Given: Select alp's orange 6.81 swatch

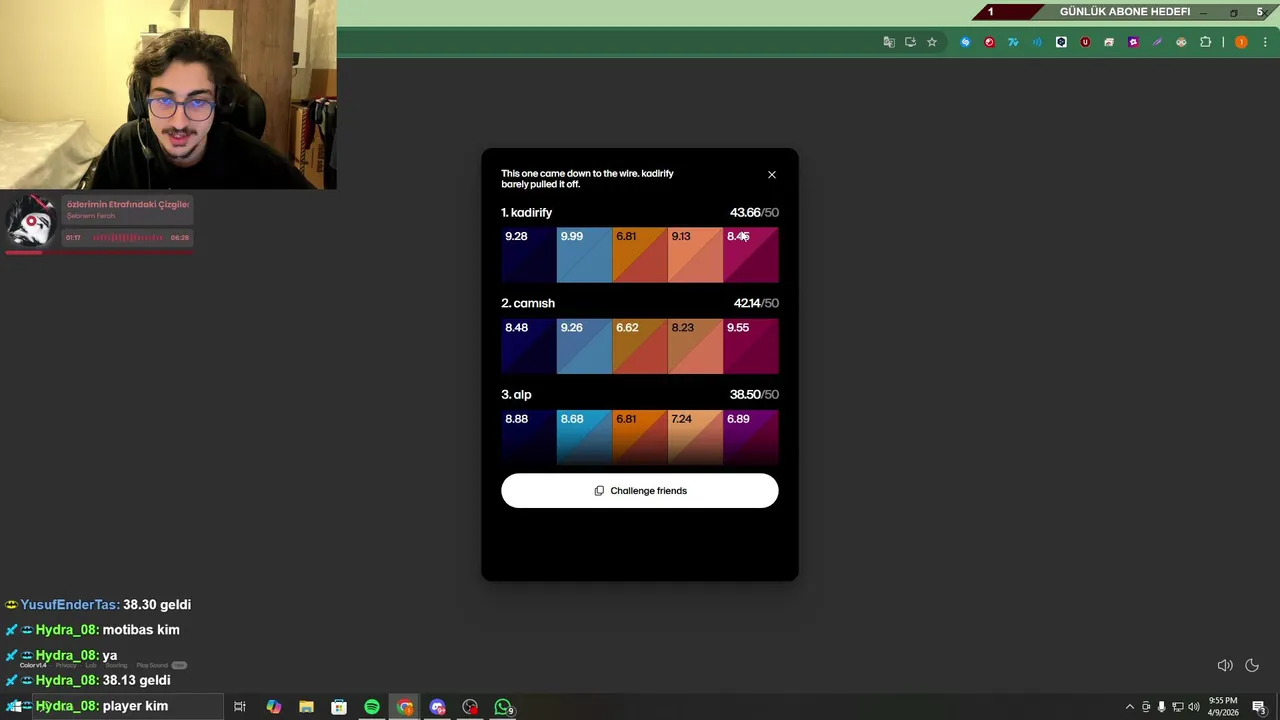Looking at the screenshot, I should pos(640,438).
